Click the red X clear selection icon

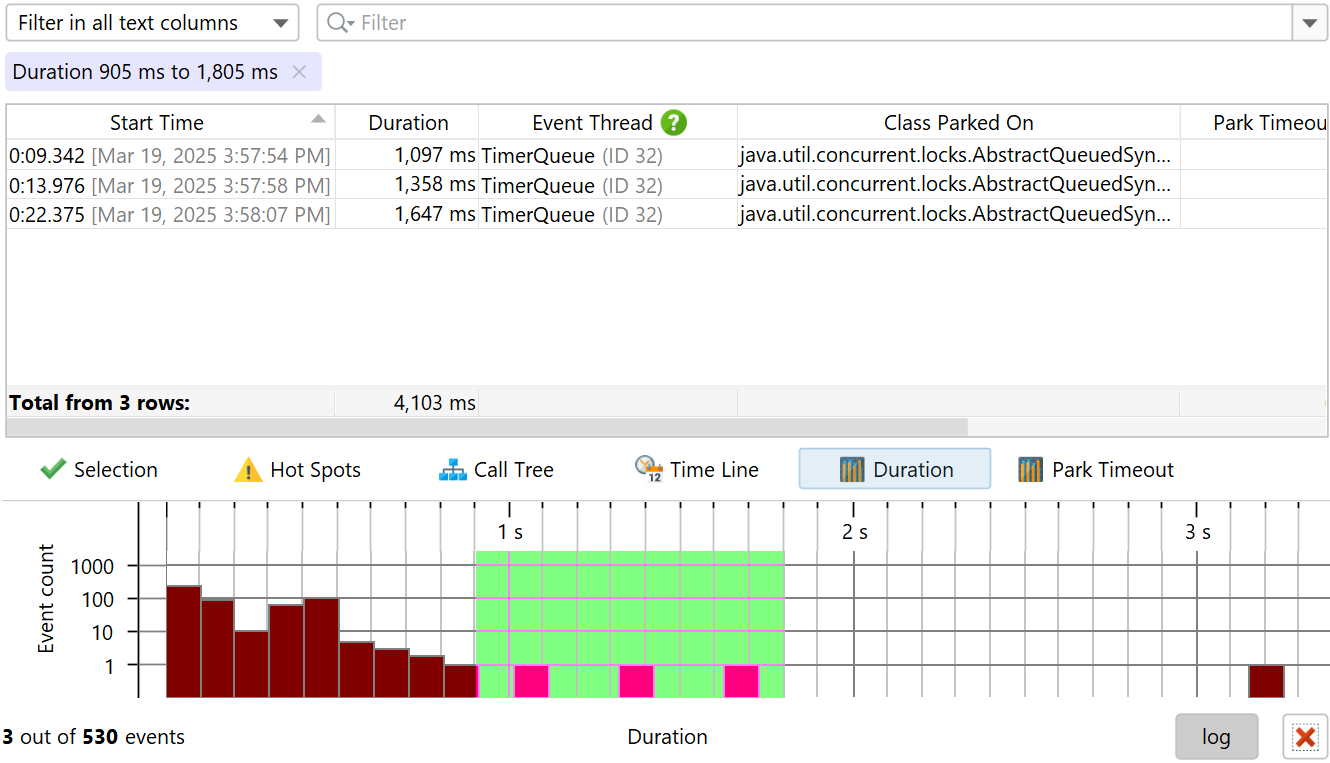pos(1305,737)
